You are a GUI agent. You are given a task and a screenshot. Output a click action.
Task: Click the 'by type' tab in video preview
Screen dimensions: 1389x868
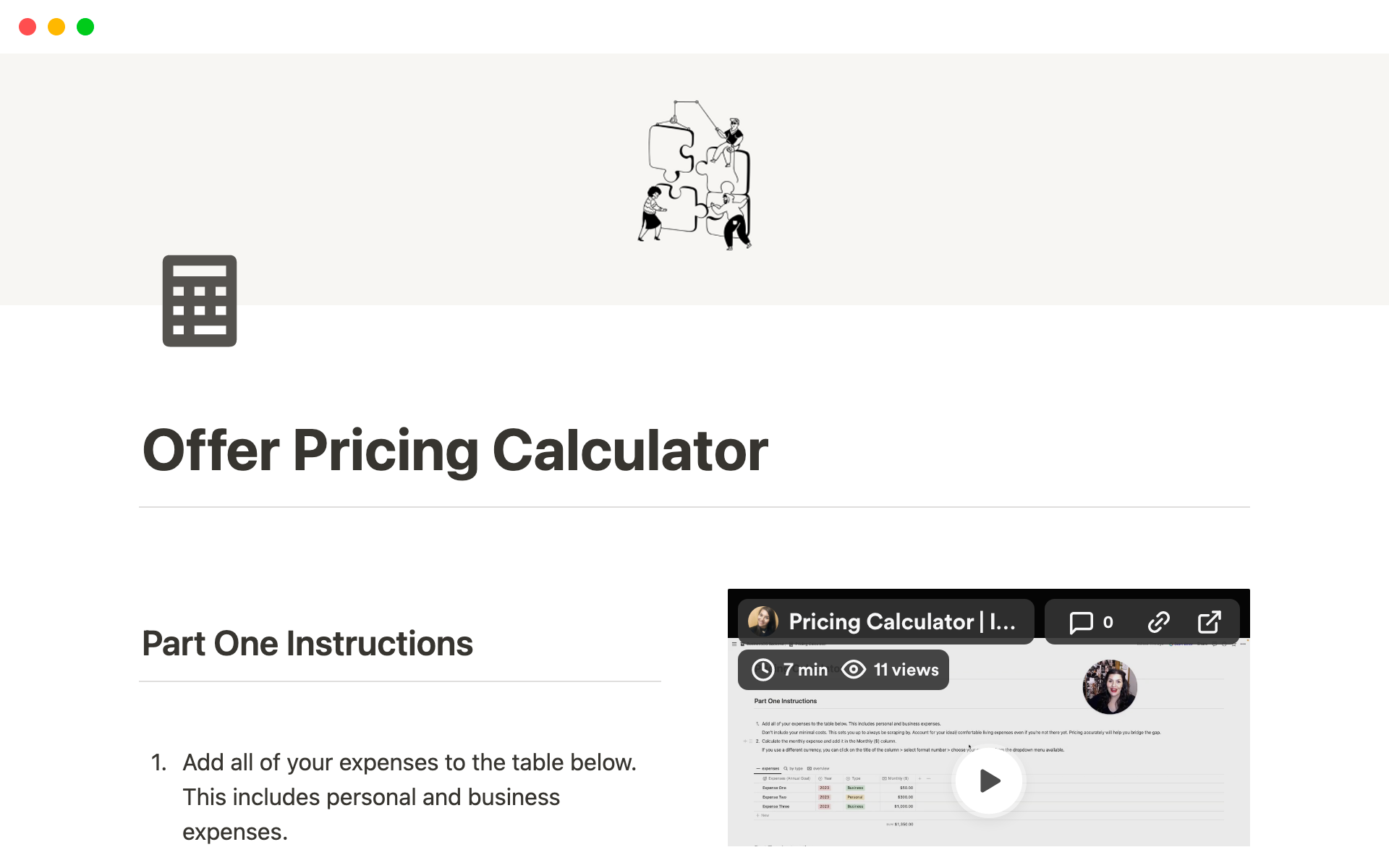(795, 769)
